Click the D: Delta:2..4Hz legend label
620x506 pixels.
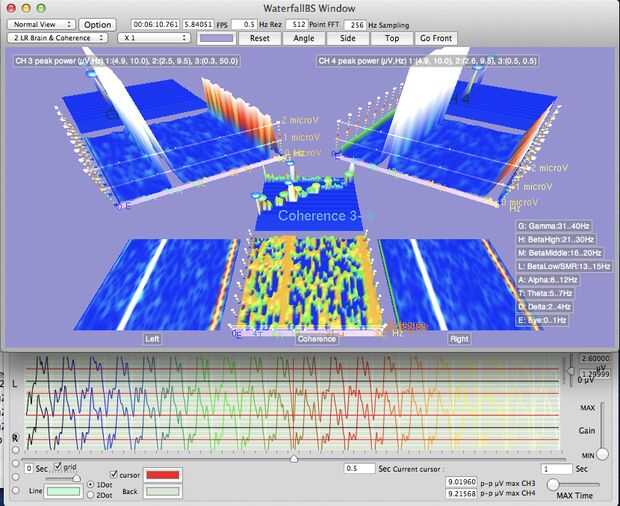544,306
